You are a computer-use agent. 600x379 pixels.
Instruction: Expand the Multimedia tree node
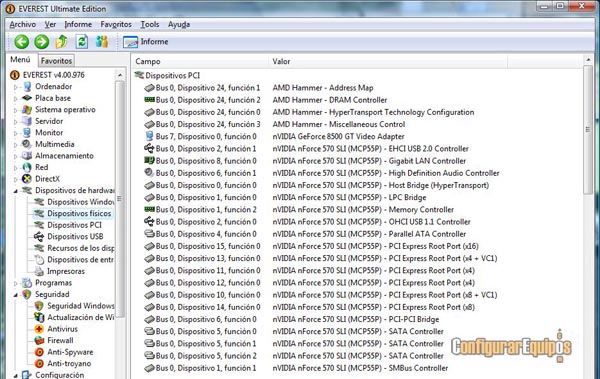16,145
